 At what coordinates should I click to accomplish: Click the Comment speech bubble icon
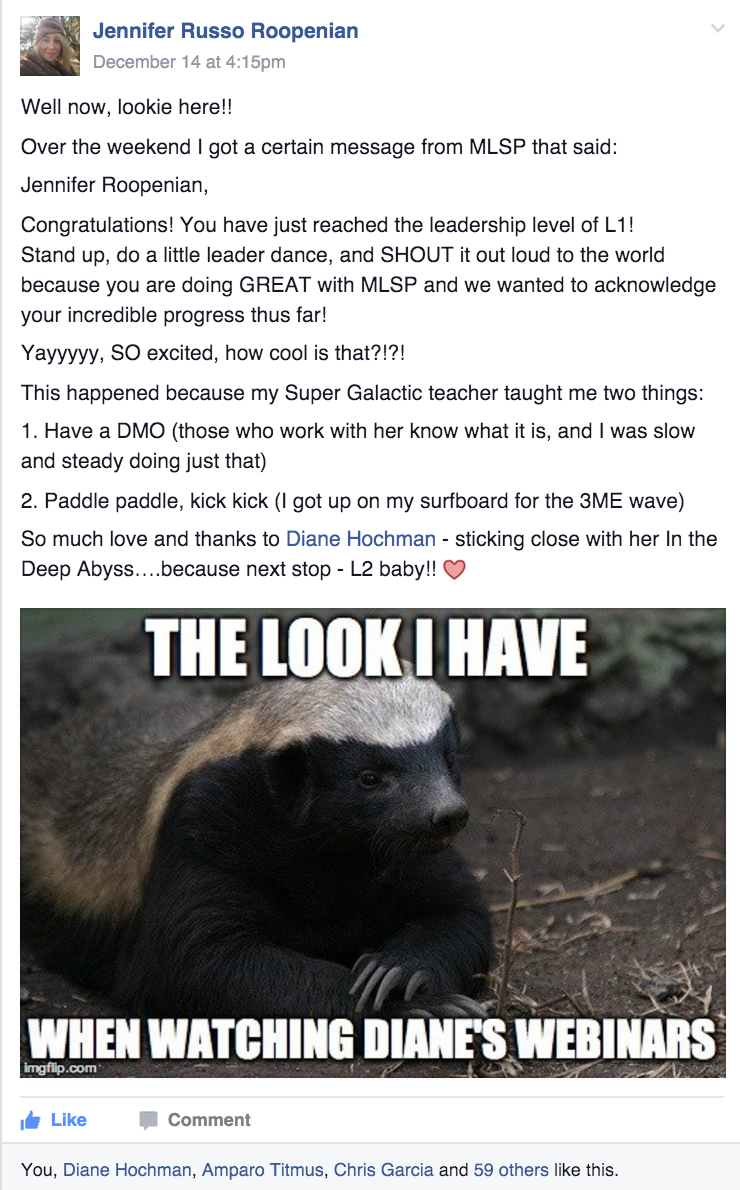(x=149, y=1120)
